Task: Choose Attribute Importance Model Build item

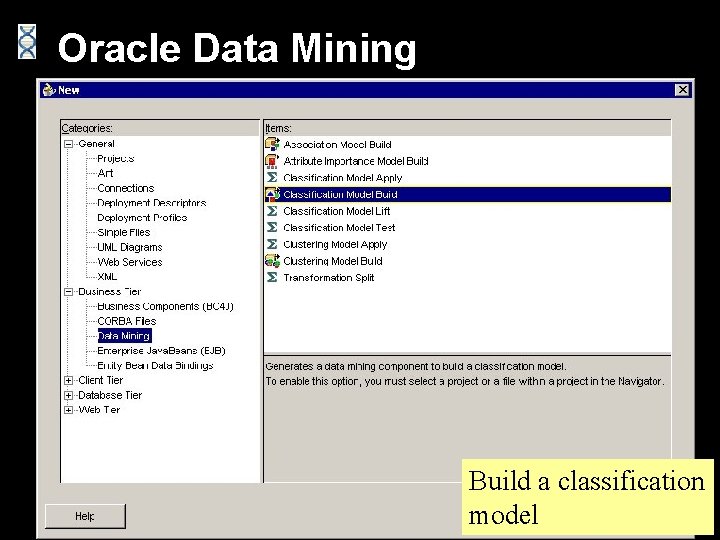Action: tap(356, 161)
